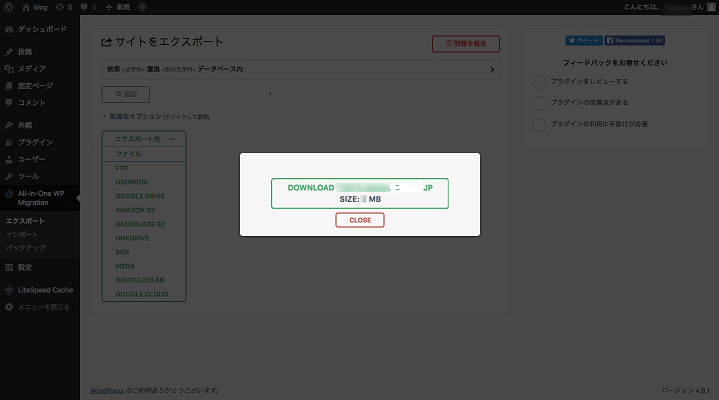Click the サイトをエクスポート export icon
Screen dimensions: 719x400
[106, 42]
